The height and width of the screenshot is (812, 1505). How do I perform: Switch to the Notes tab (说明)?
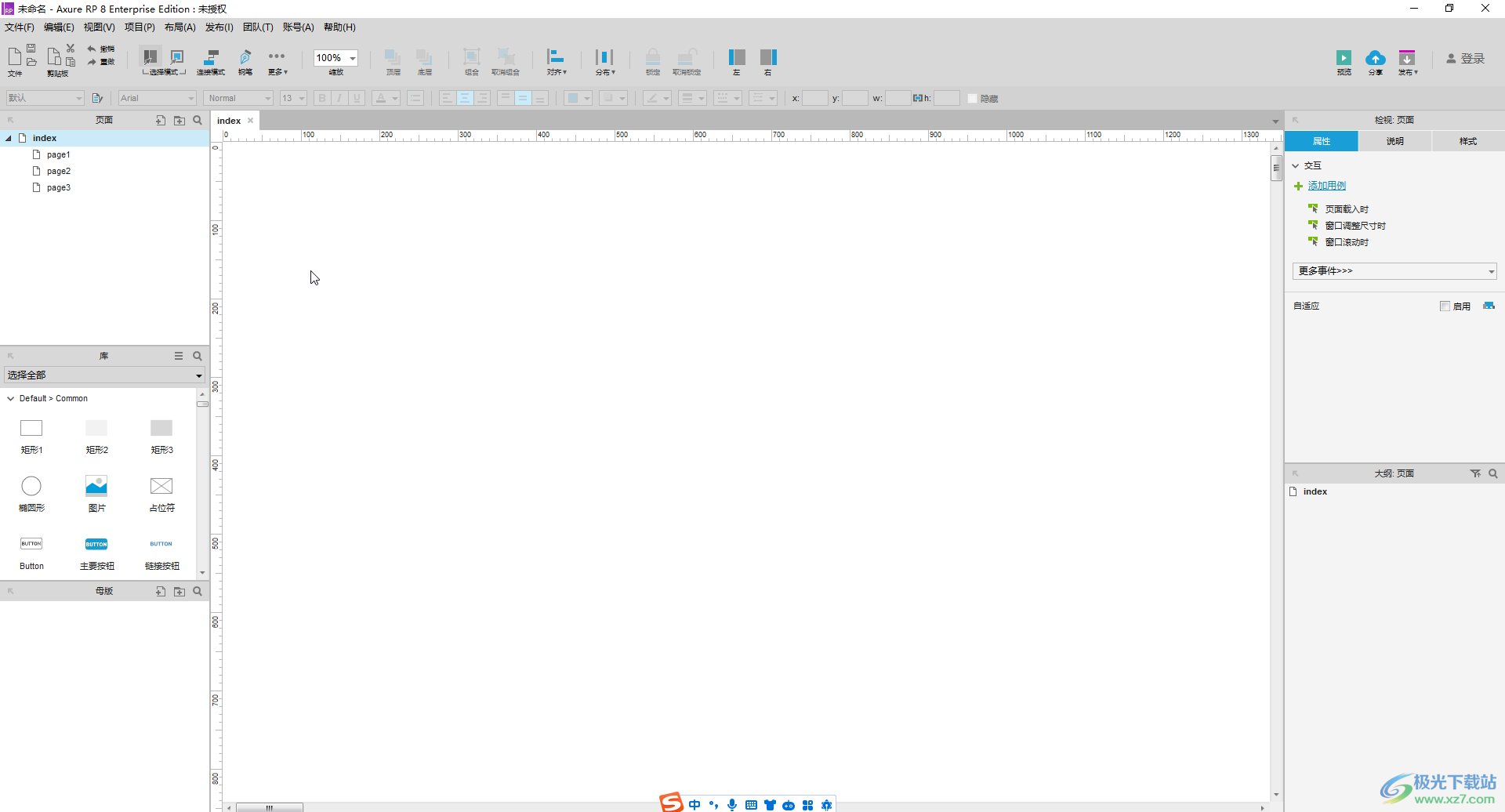coord(1394,141)
